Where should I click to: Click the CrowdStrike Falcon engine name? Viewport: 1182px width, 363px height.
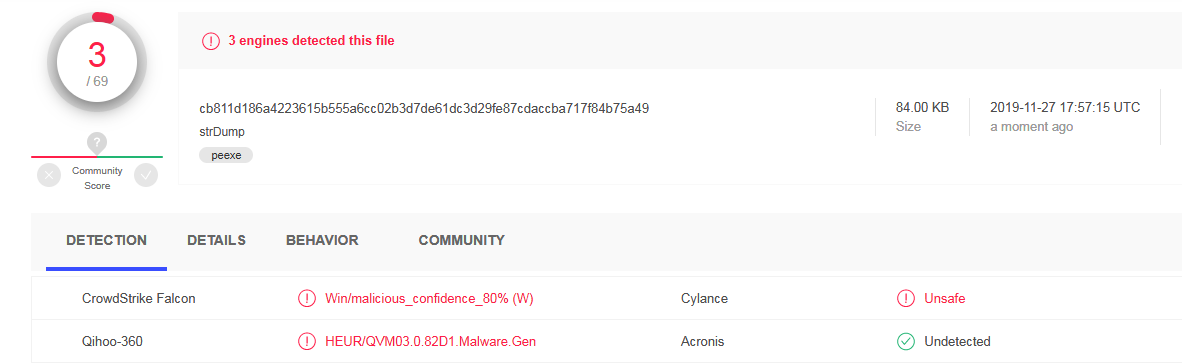[139, 298]
